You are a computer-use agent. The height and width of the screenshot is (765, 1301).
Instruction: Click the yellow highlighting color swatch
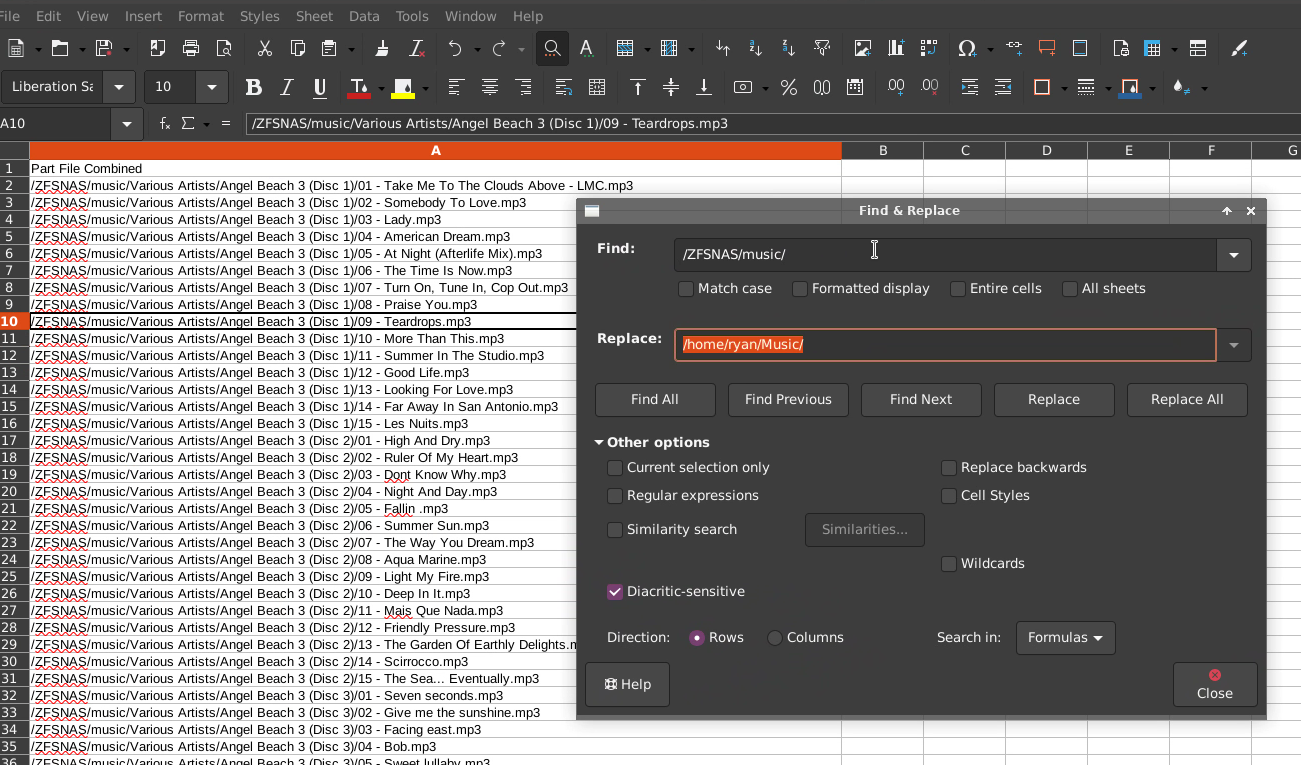403,95
